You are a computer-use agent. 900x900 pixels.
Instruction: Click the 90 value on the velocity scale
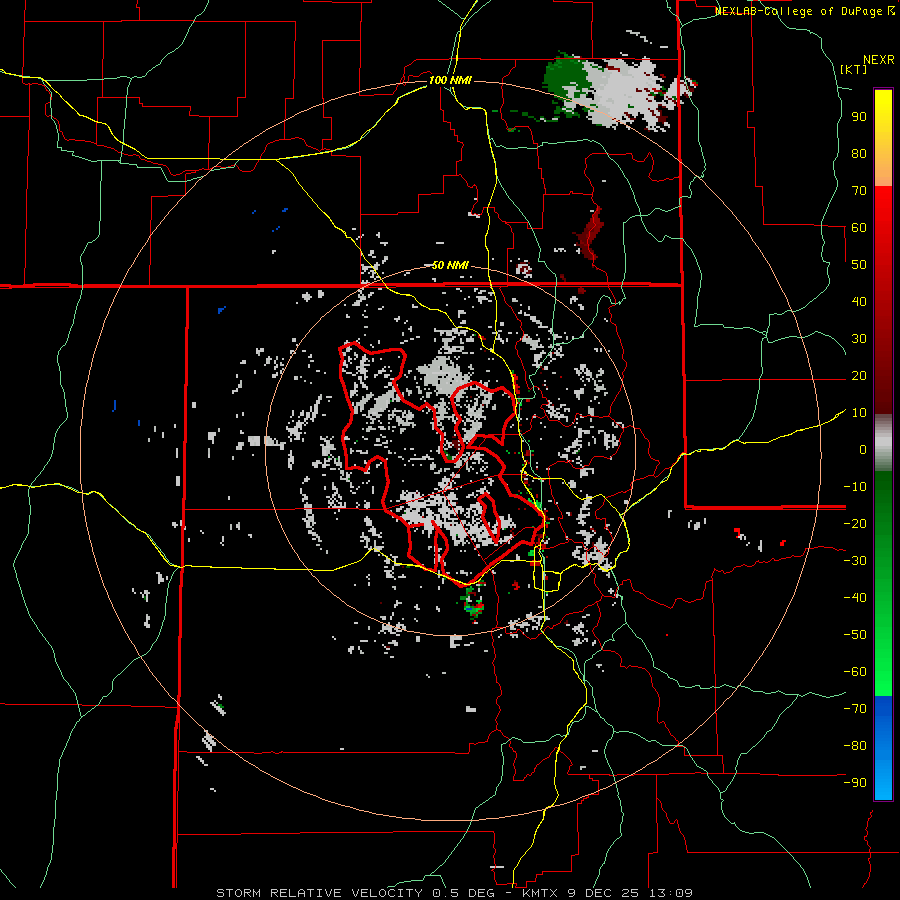point(859,117)
